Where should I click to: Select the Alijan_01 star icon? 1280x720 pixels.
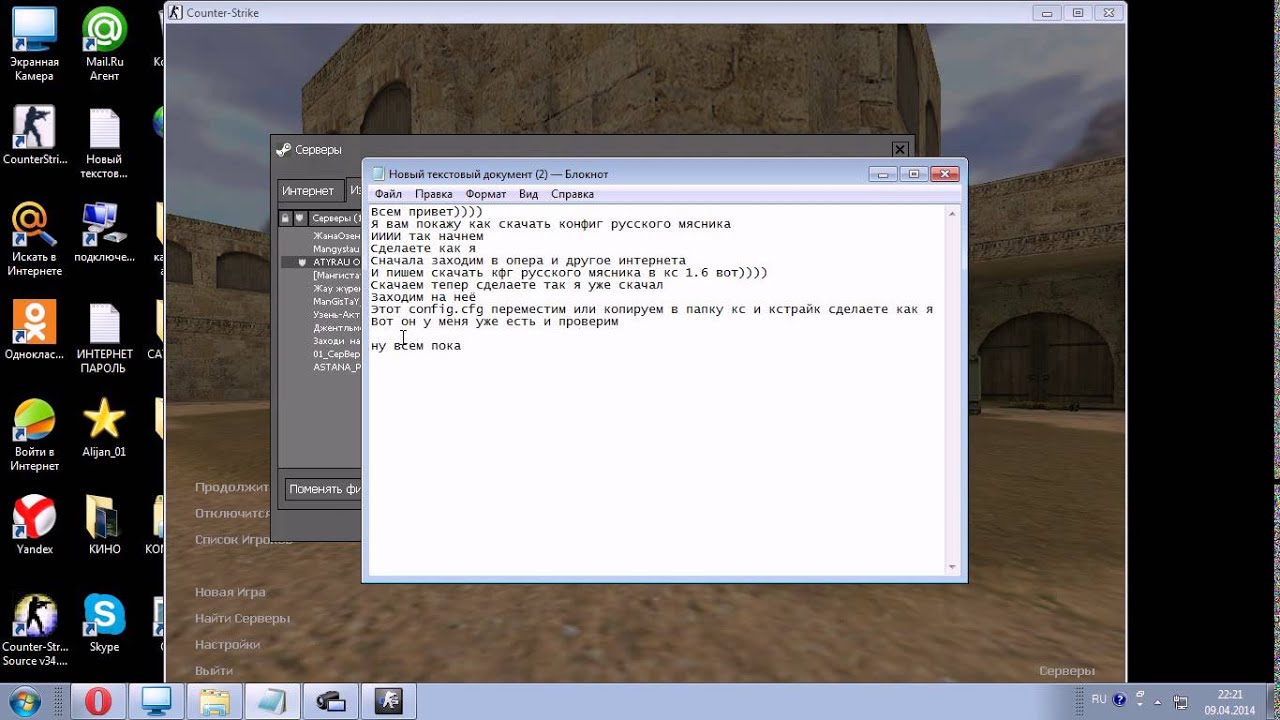pyautogui.click(x=104, y=428)
